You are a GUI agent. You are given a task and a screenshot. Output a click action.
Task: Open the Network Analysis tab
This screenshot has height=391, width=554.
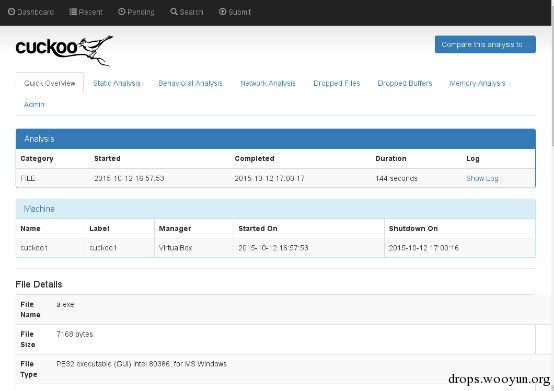268,83
